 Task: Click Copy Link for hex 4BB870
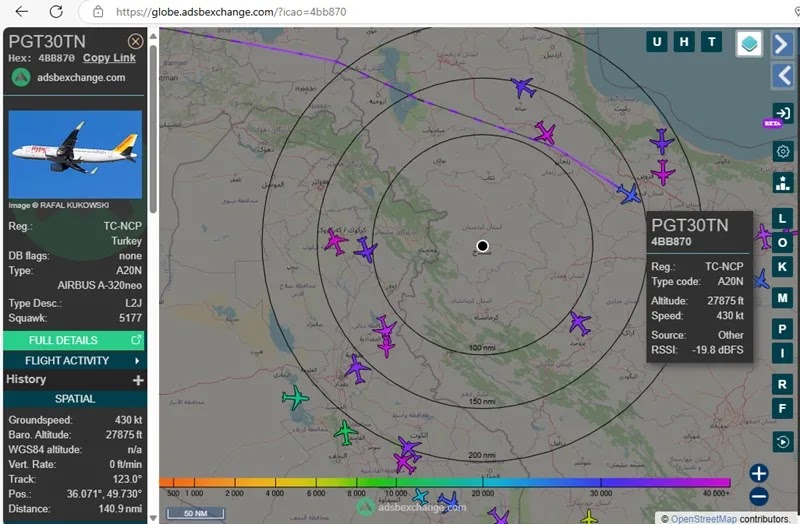109,58
